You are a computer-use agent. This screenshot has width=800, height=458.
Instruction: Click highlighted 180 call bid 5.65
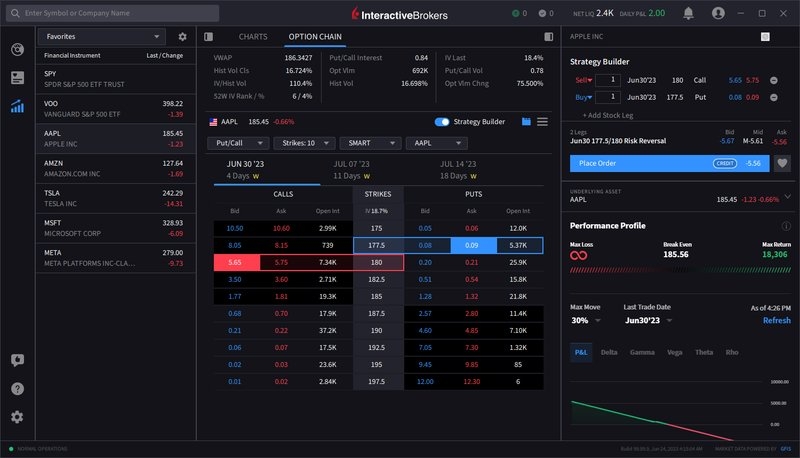coord(235,263)
